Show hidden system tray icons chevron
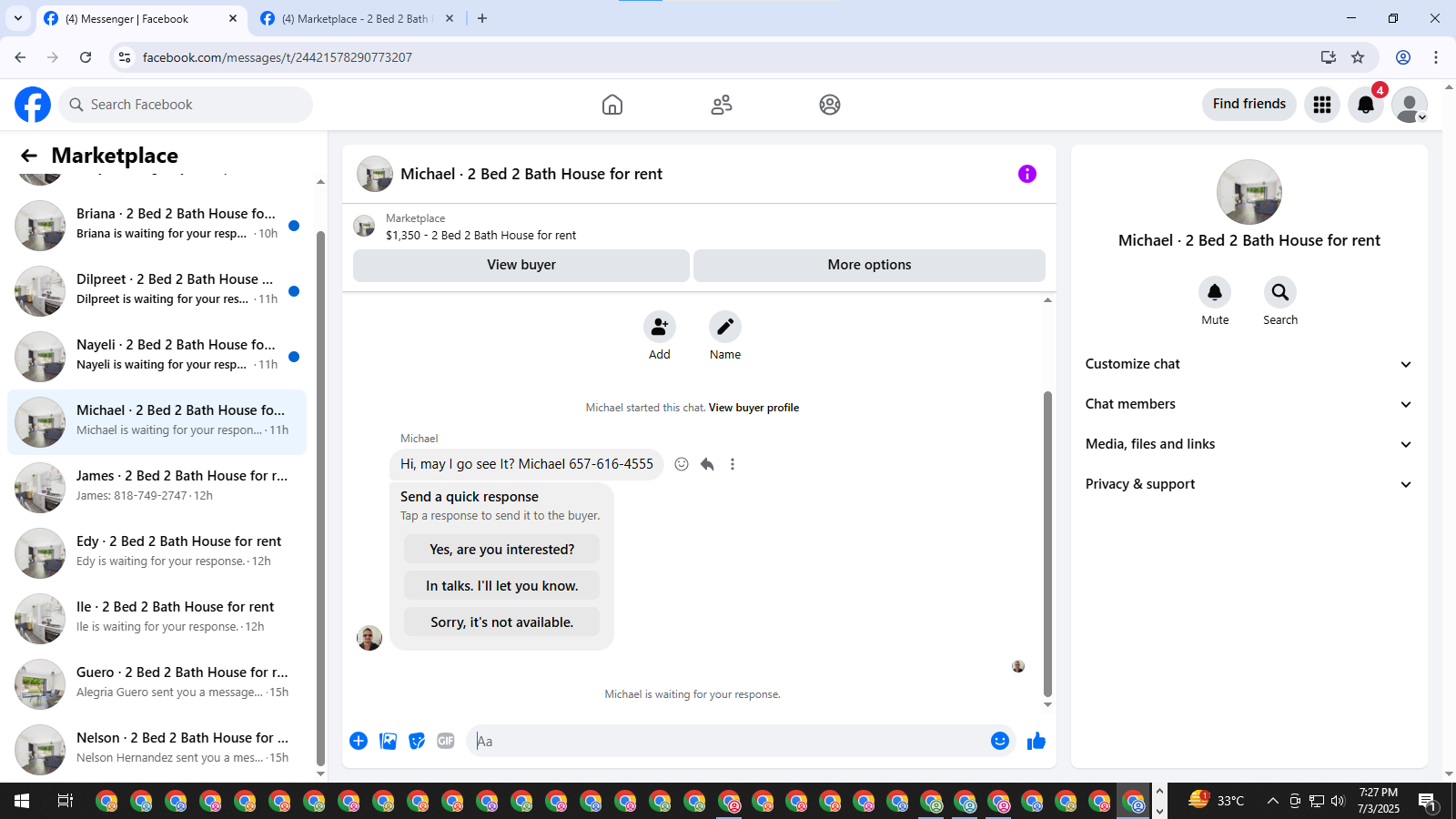The width and height of the screenshot is (1456, 819). point(1272,801)
